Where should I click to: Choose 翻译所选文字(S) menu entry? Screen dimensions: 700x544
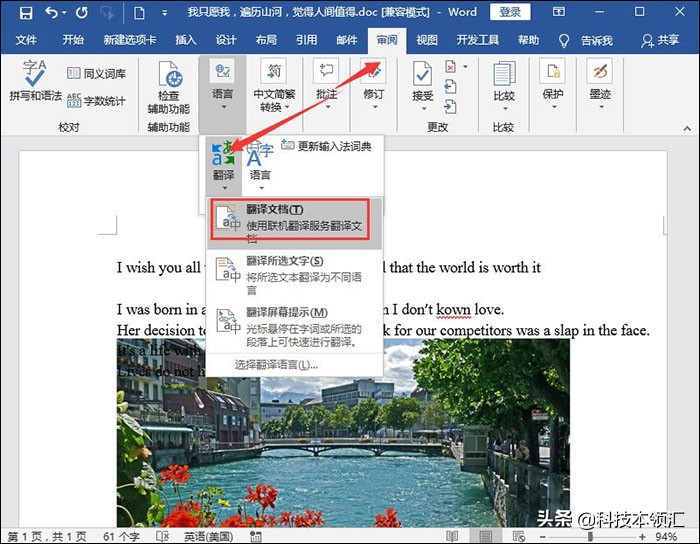[295, 275]
